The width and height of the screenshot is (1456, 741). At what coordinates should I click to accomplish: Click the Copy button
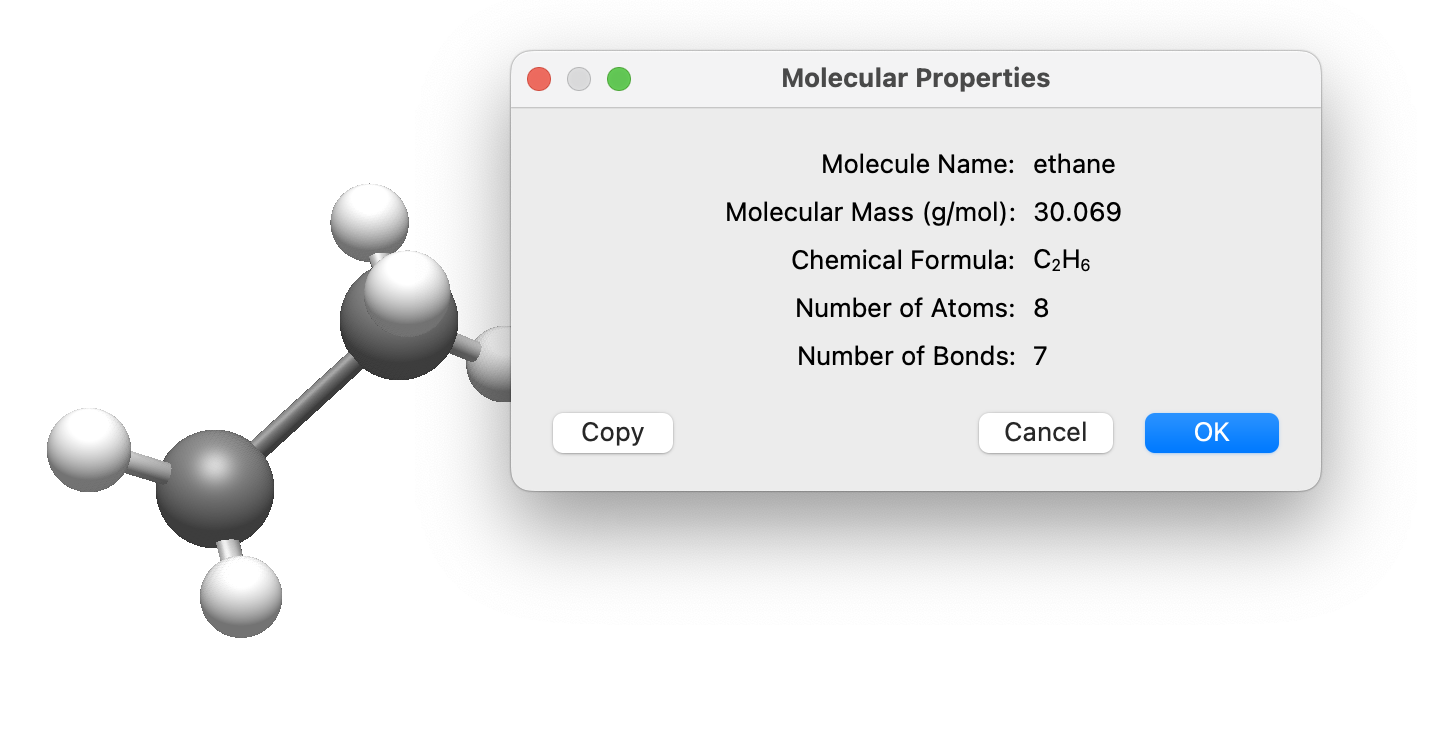[x=612, y=433]
